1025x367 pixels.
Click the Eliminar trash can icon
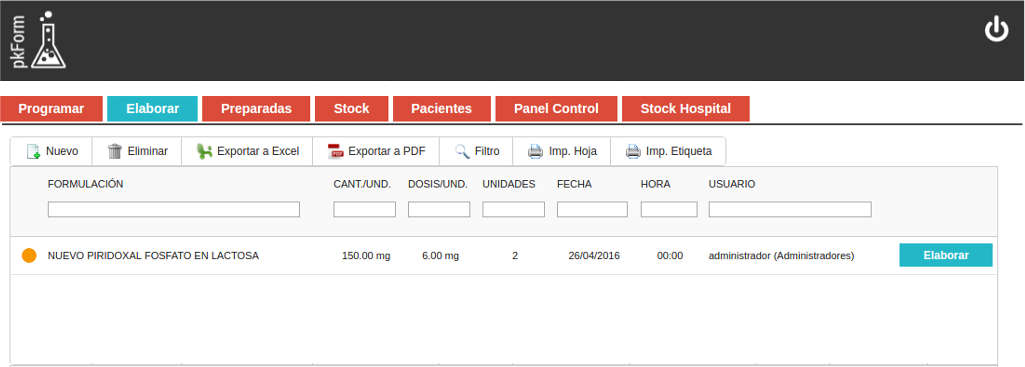click(x=115, y=152)
